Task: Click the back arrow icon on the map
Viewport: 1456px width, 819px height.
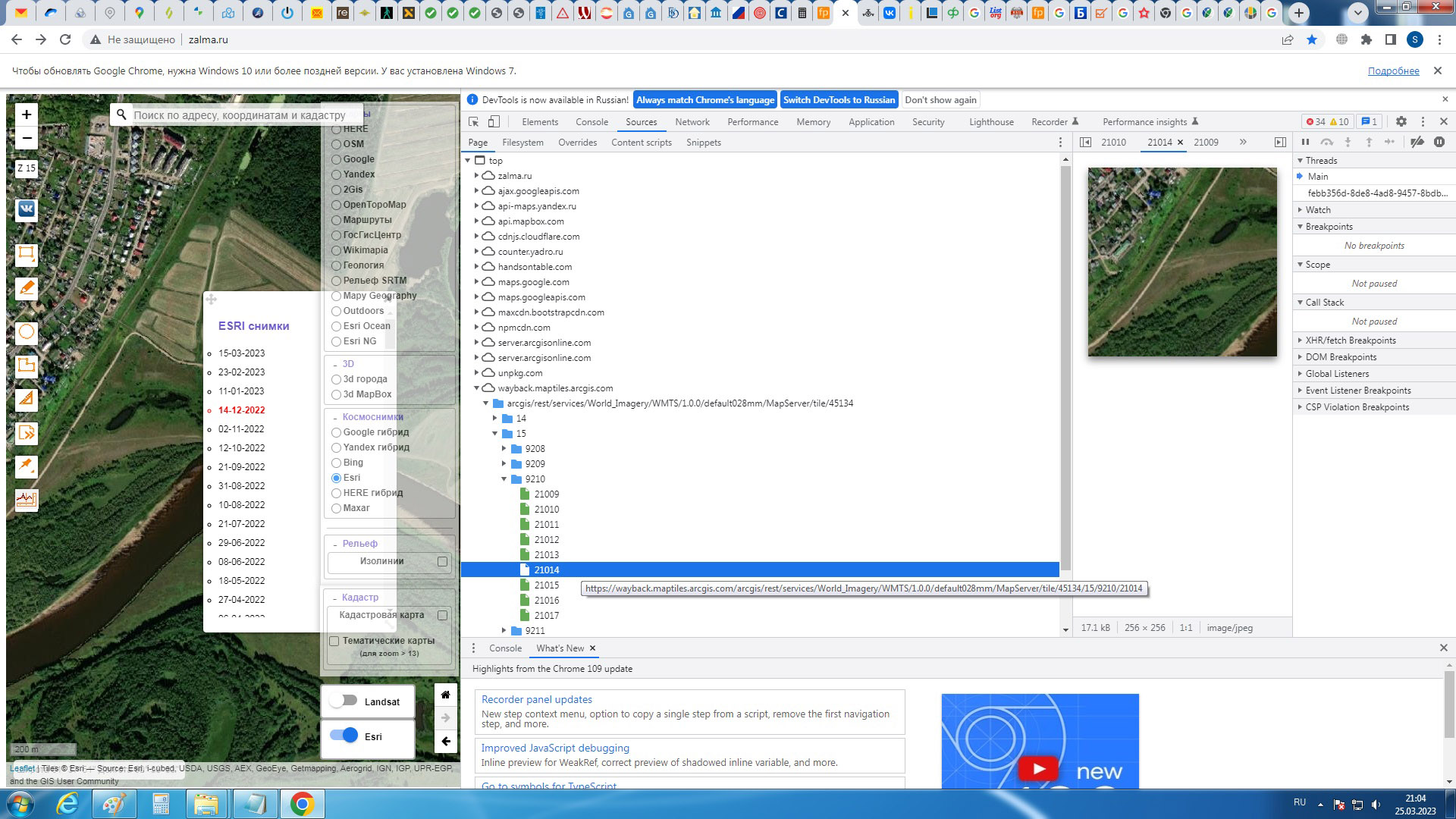Action: click(446, 742)
